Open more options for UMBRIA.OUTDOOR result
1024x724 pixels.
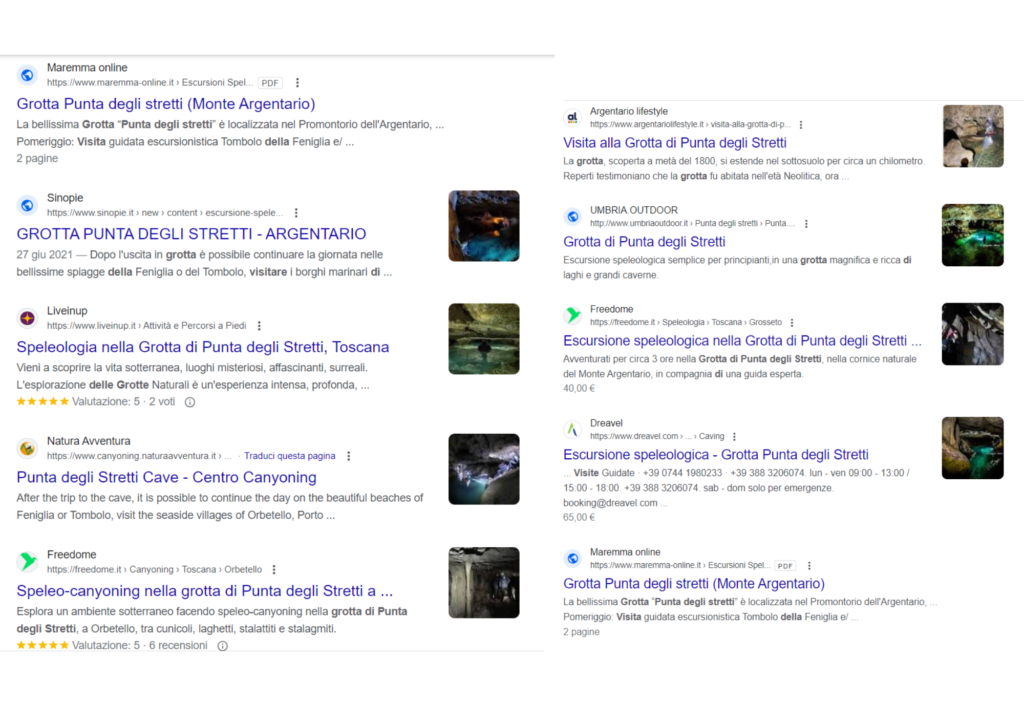(x=806, y=224)
